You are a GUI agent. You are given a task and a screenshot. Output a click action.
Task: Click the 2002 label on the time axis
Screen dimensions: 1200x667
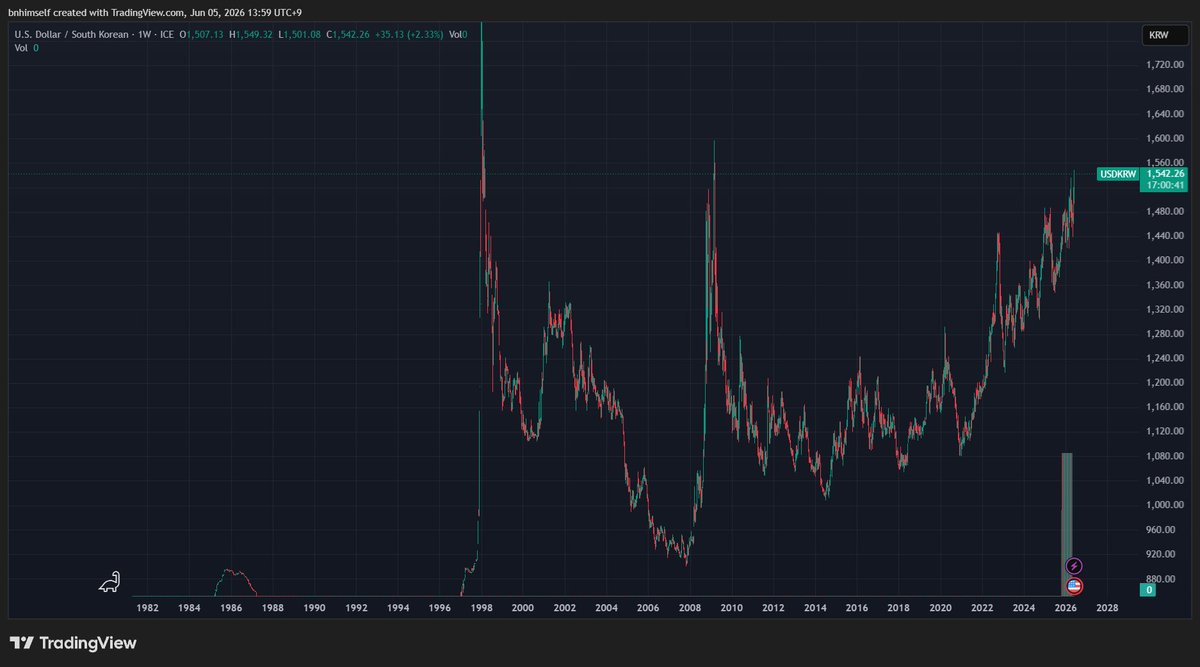coord(564,607)
